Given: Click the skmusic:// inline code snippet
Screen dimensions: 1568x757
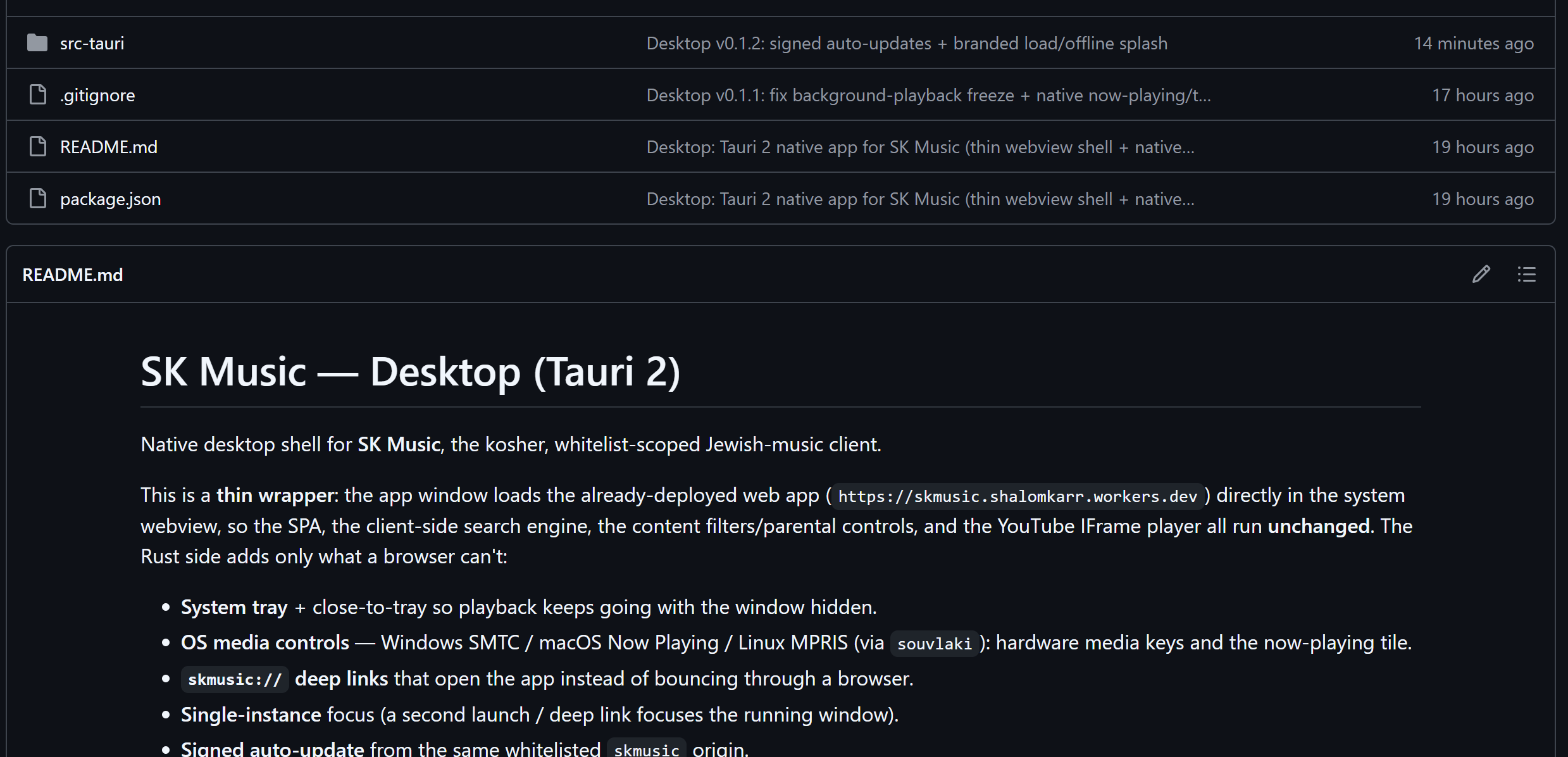Looking at the screenshot, I should click(x=235, y=679).
